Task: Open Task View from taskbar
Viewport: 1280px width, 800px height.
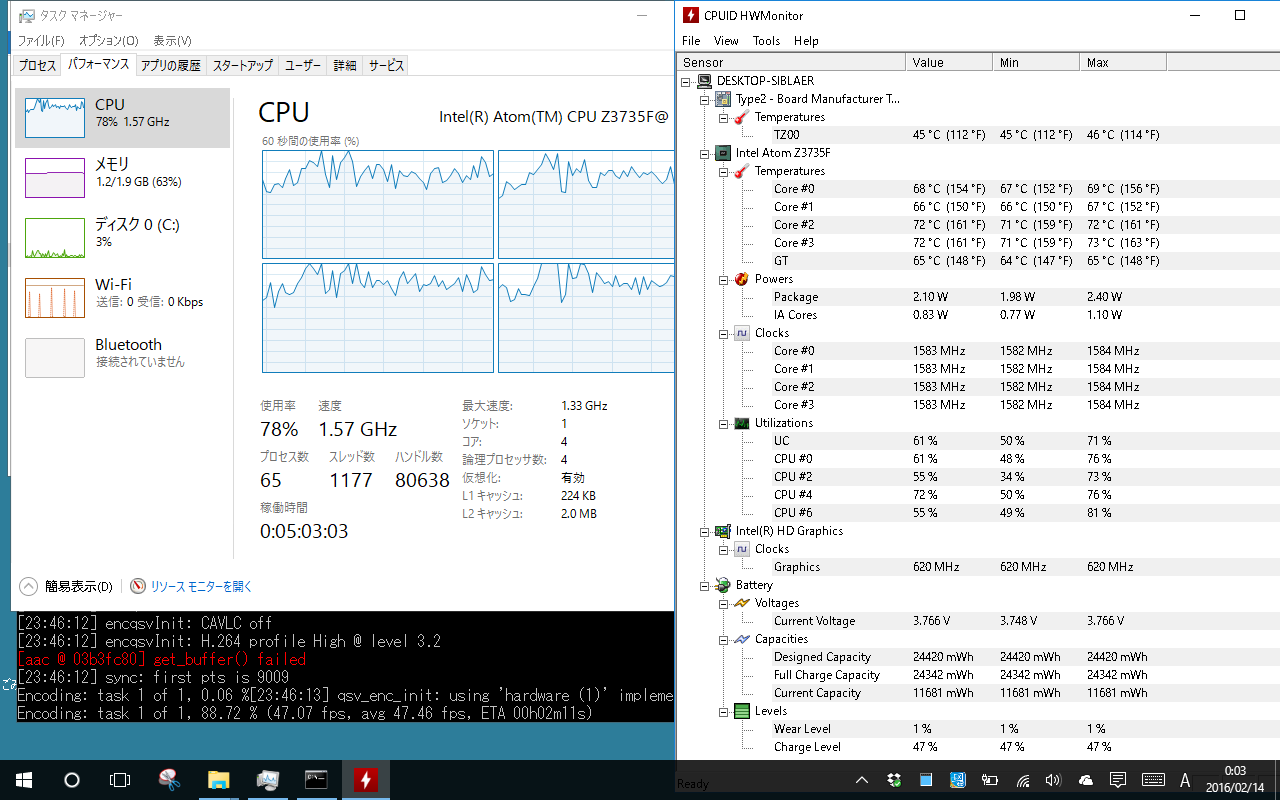Action: click(x=120, y=780)
